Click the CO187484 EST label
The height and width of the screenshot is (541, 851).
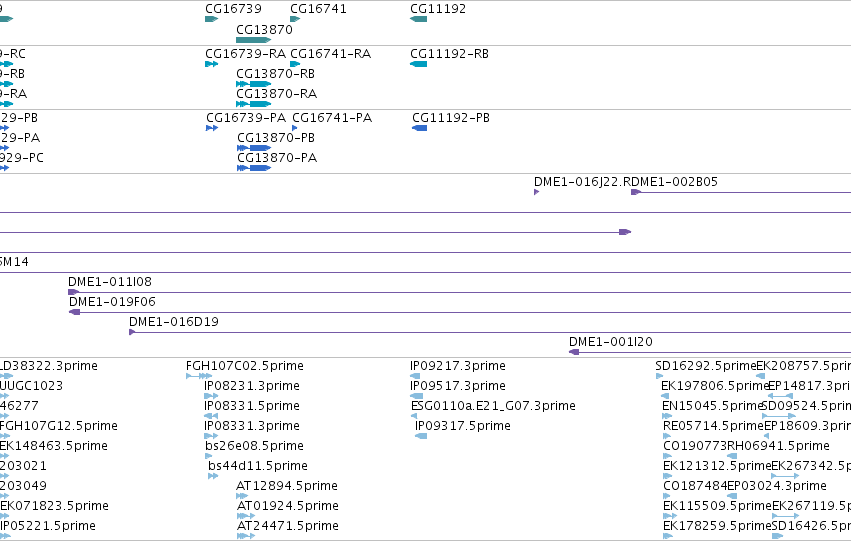tap(695, 486)
